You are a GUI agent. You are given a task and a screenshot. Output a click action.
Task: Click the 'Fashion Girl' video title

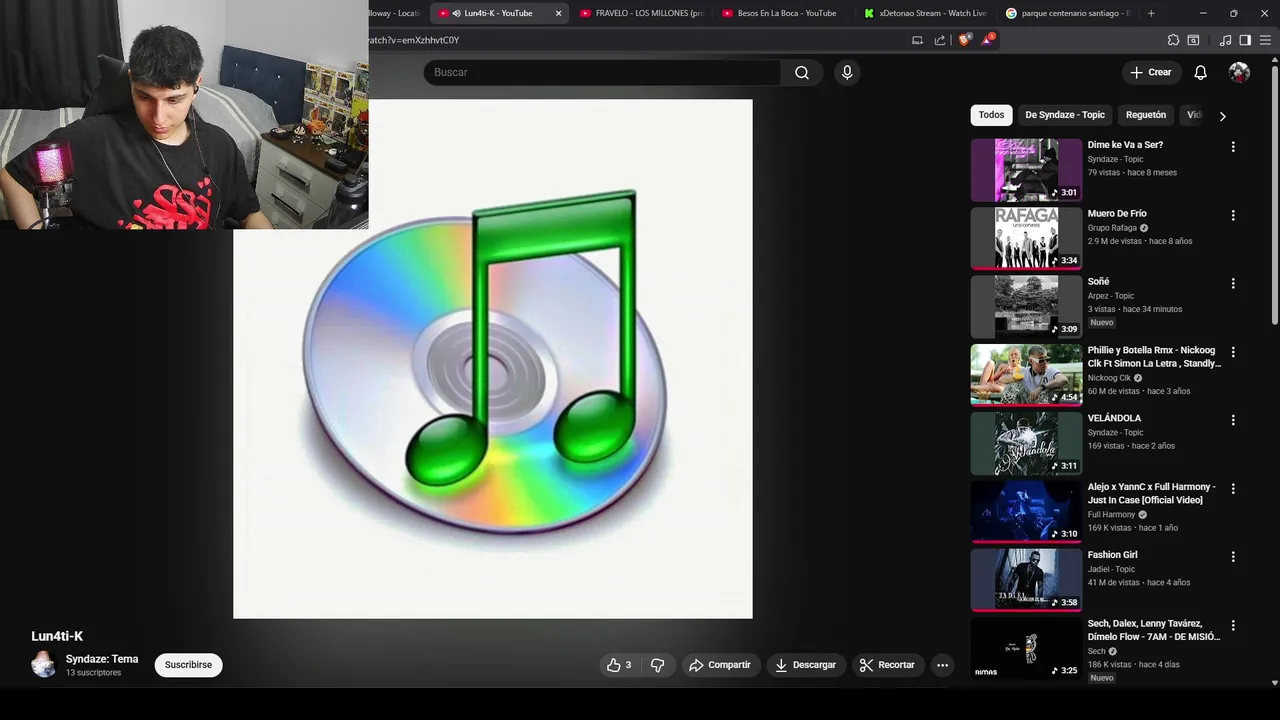click(1112, 555)
